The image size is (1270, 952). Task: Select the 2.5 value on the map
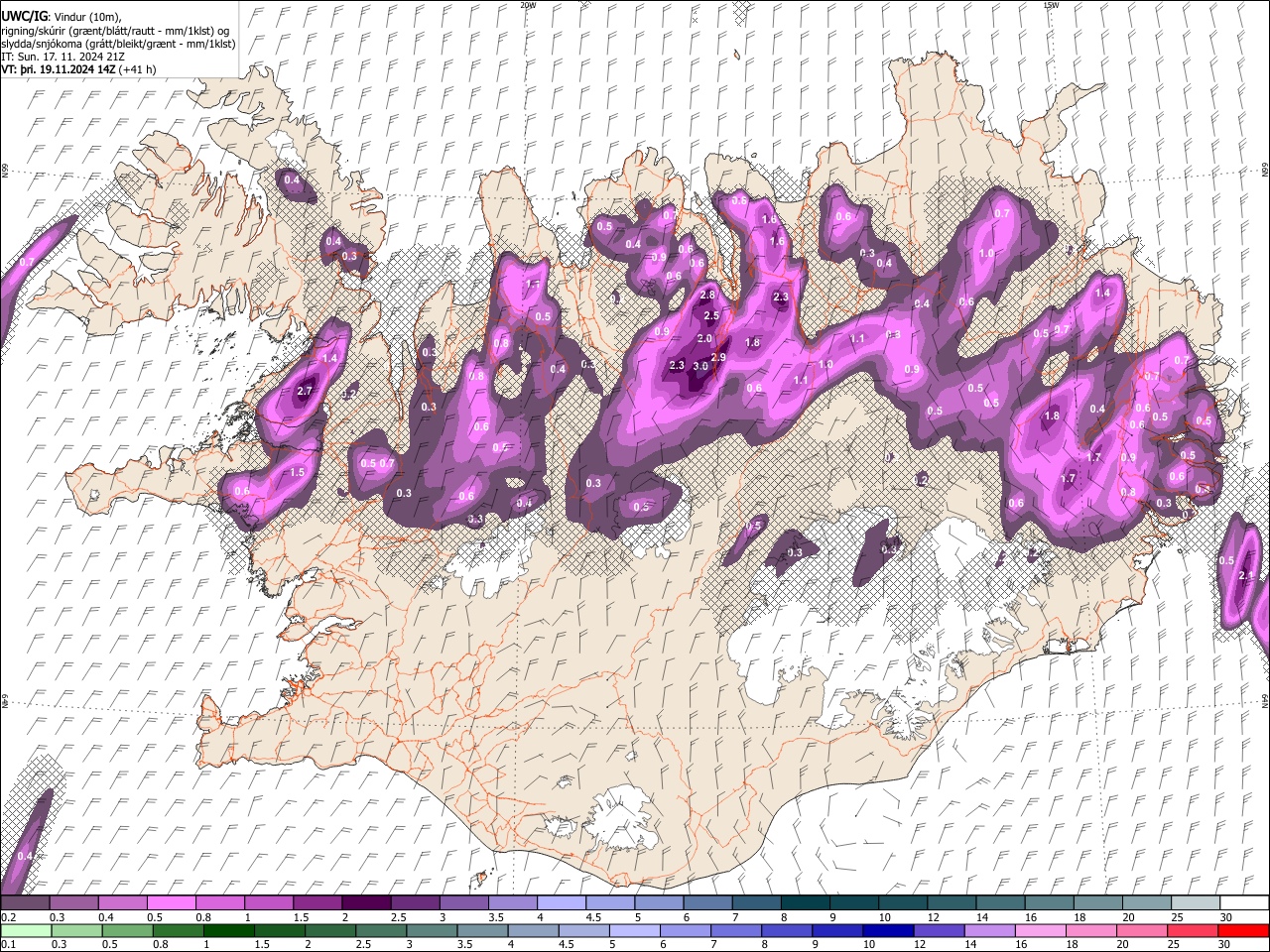pos(711,316)
